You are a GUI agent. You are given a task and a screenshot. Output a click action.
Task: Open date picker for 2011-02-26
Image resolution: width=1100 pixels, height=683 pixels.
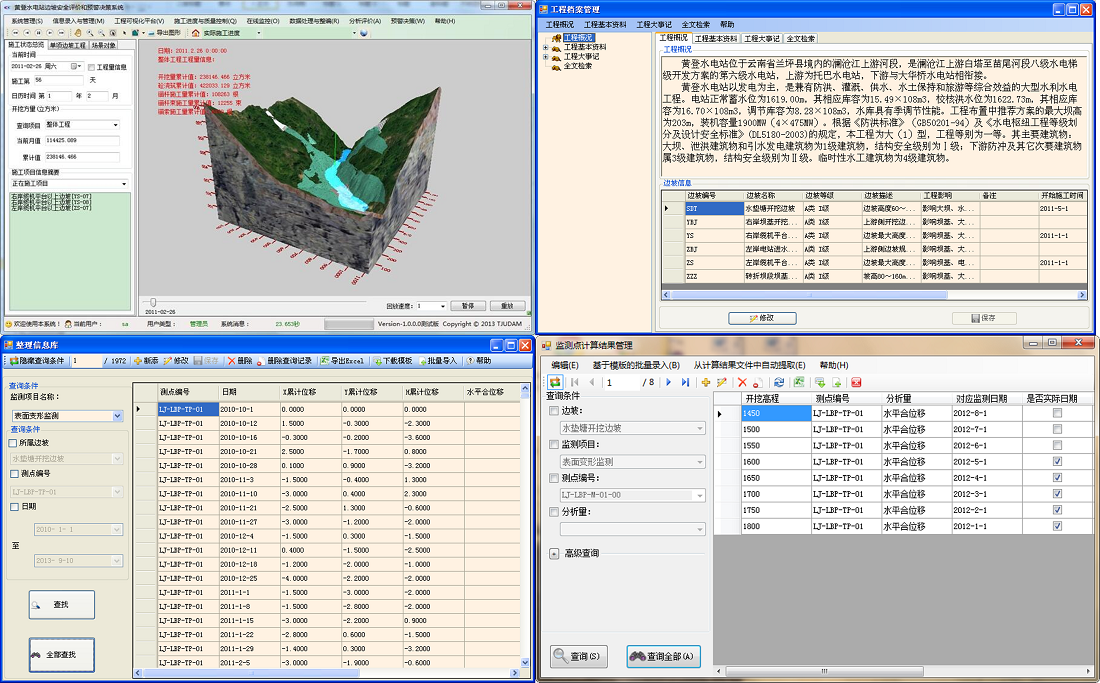(x=75, y=67)
